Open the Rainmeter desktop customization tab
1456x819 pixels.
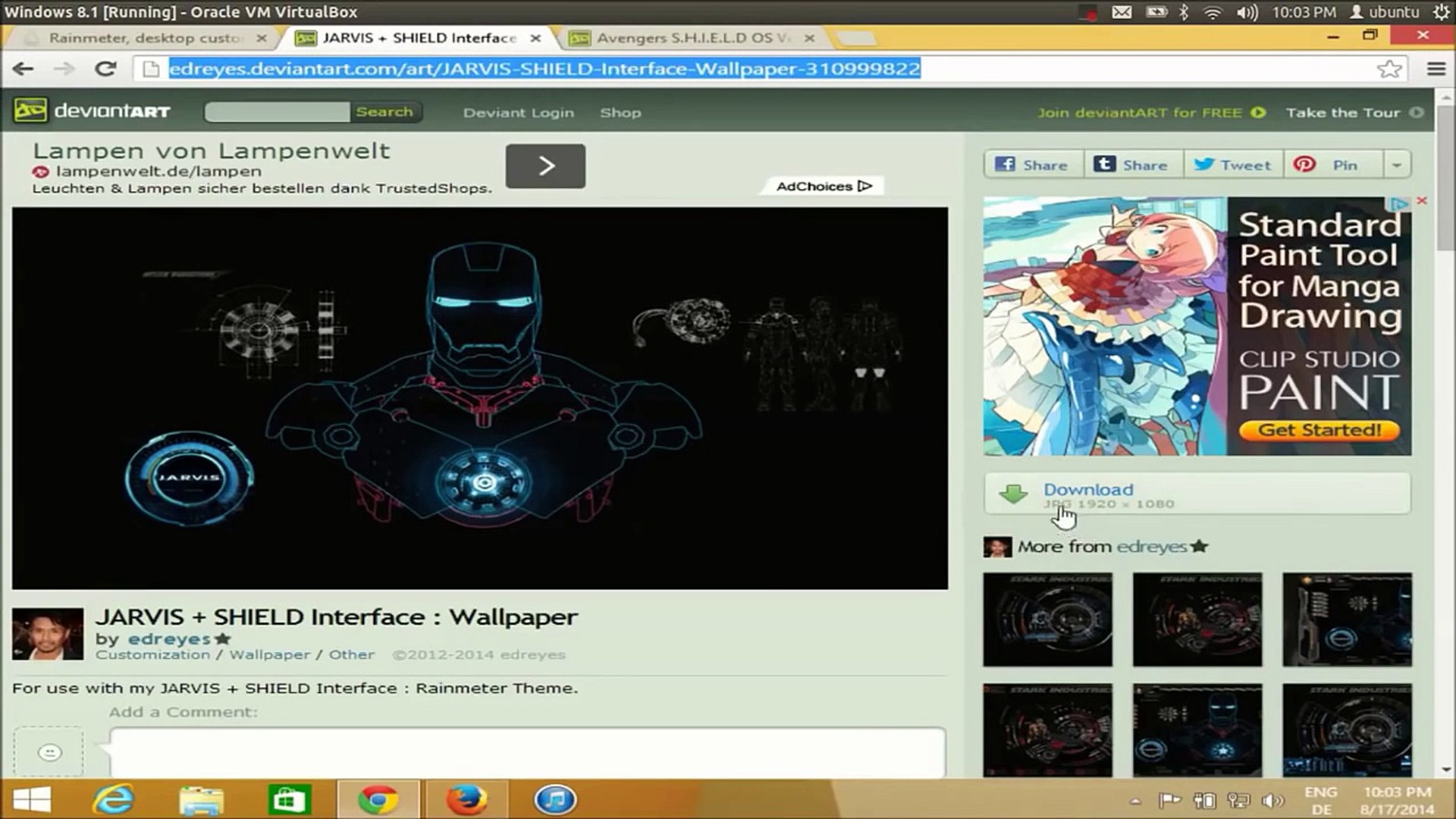pyautogui.click(x=144, y=37)
